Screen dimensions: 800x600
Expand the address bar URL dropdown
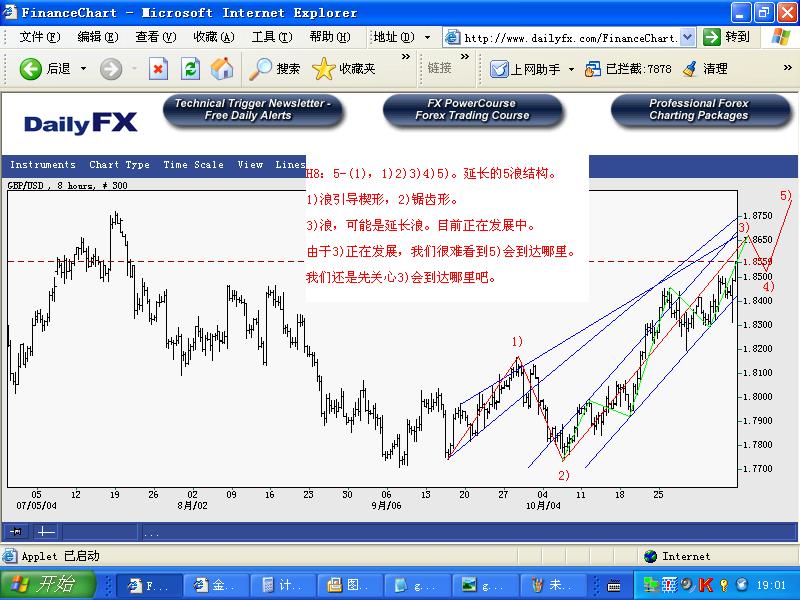click(x=687, y=37)
